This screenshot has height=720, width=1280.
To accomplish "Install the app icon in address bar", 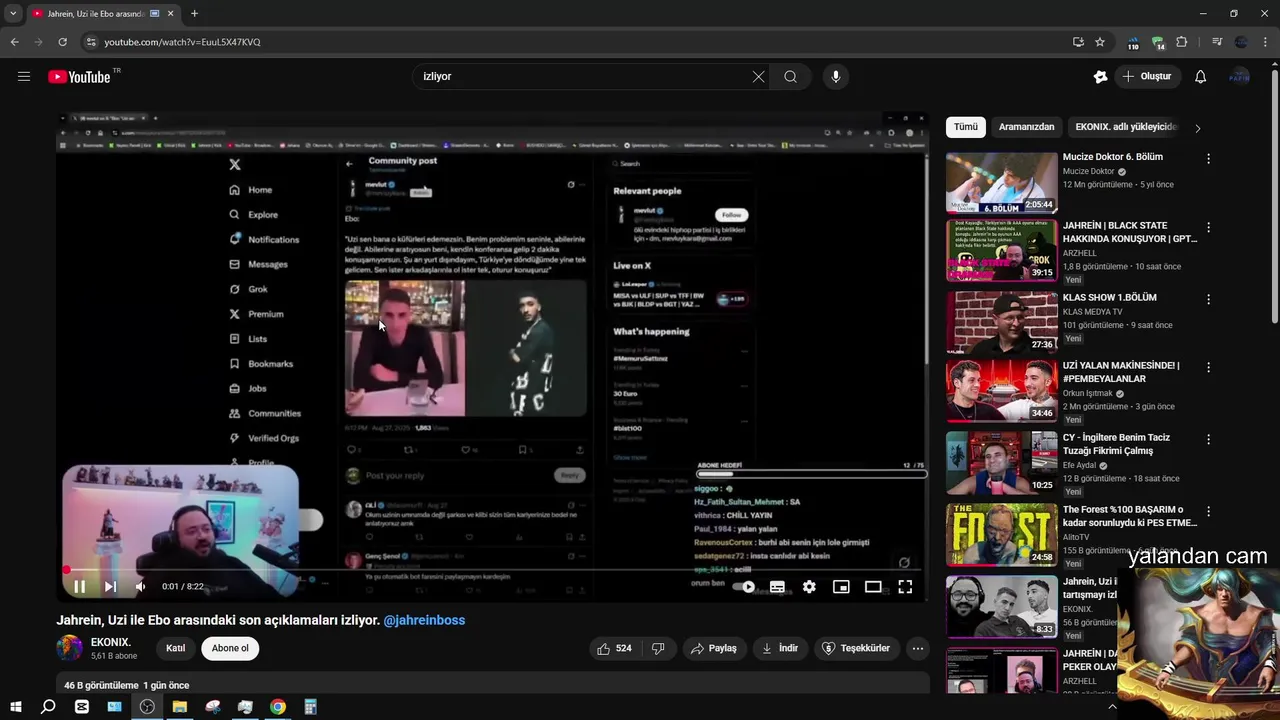I will (x=1078, y=42).
